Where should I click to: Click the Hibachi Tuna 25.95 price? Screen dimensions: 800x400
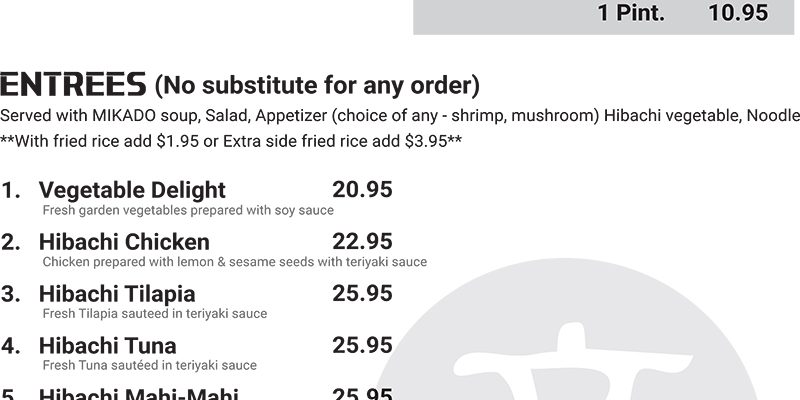pos(362,346)
